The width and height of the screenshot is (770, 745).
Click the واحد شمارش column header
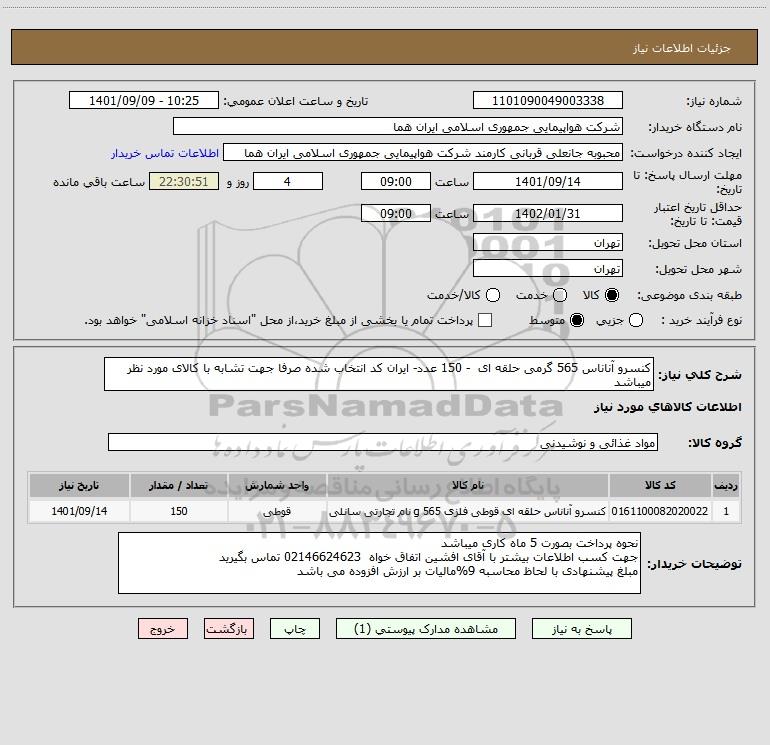point(277,485)
